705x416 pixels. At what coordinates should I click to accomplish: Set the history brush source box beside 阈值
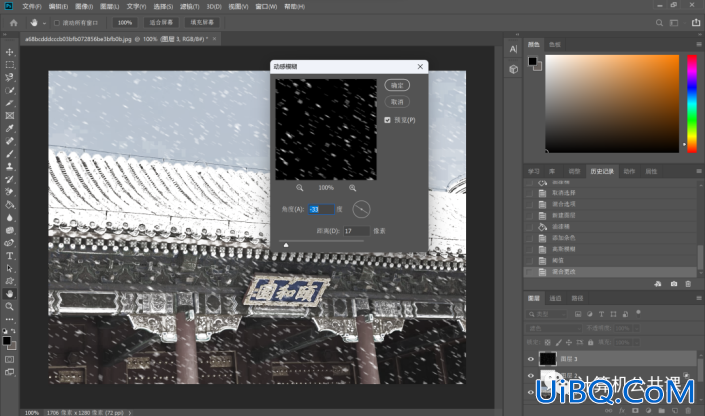[x=529, y=260]
